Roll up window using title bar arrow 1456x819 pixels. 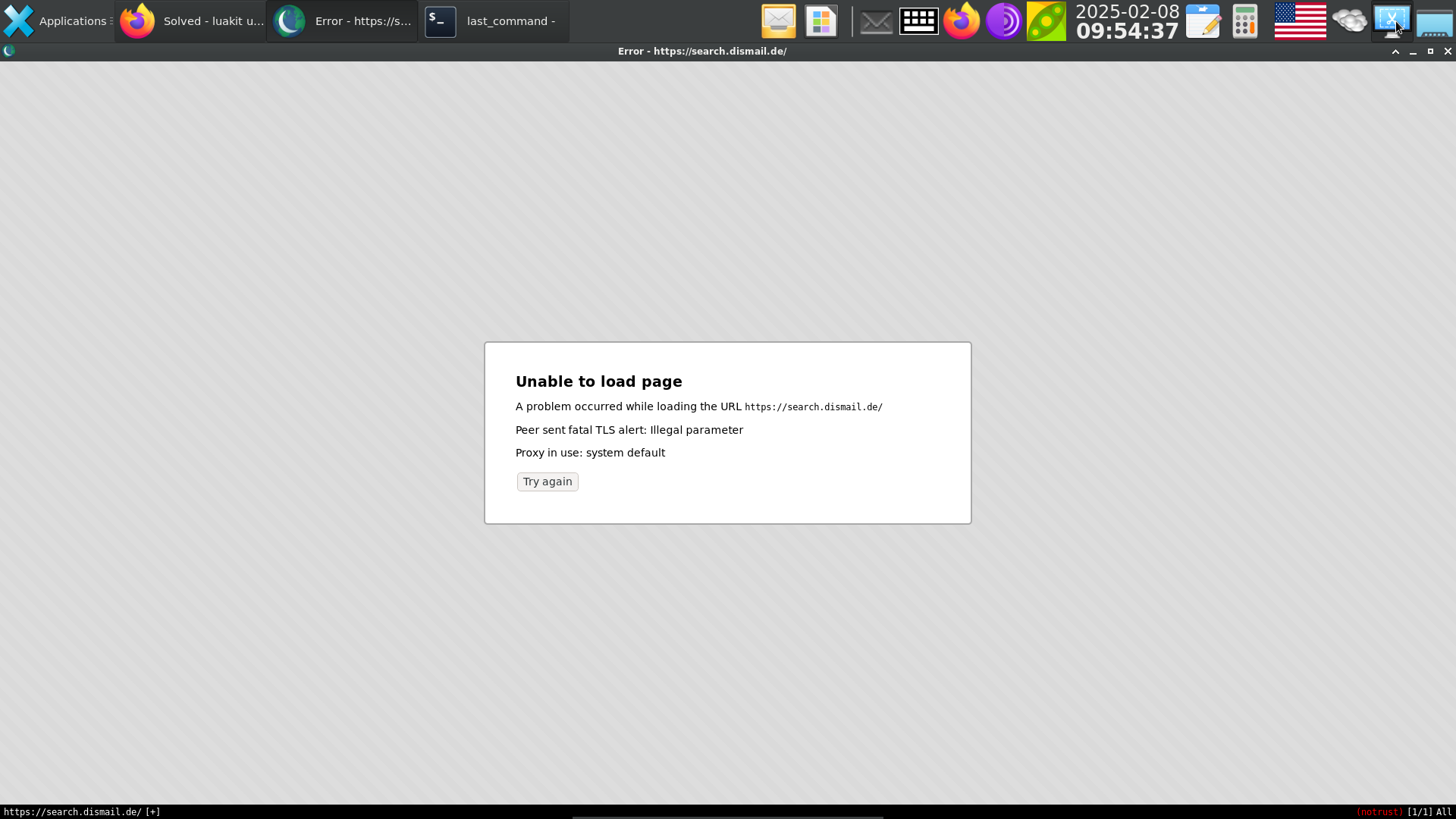[x=1395, y=52]
